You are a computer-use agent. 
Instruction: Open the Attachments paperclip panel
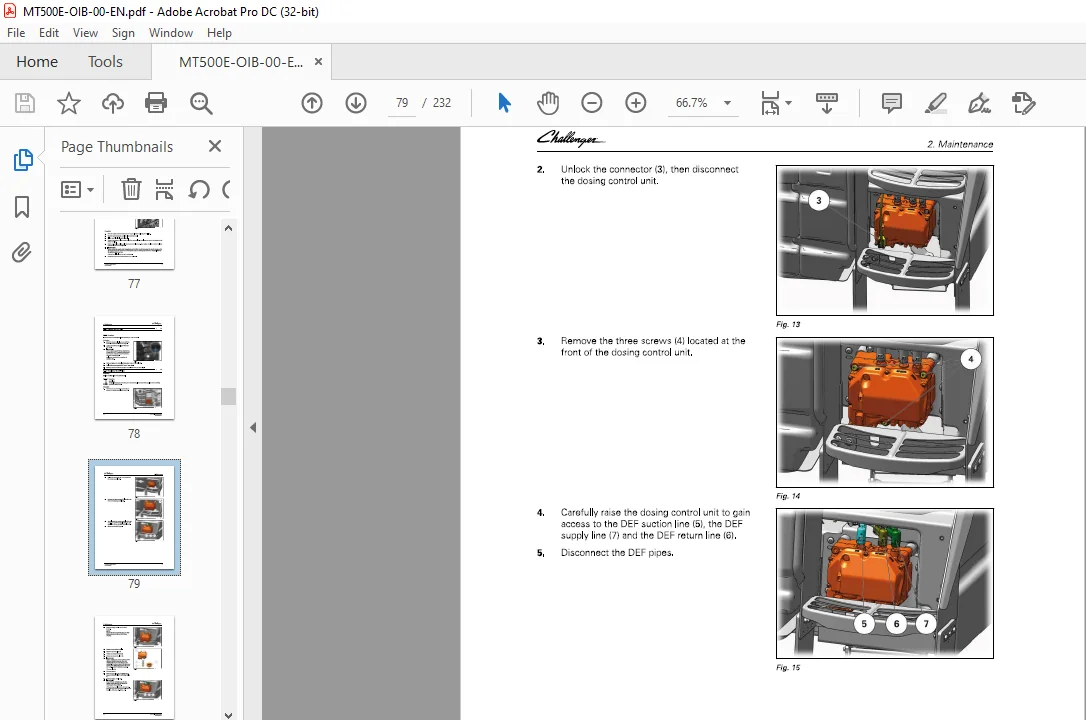click(21, 252)
